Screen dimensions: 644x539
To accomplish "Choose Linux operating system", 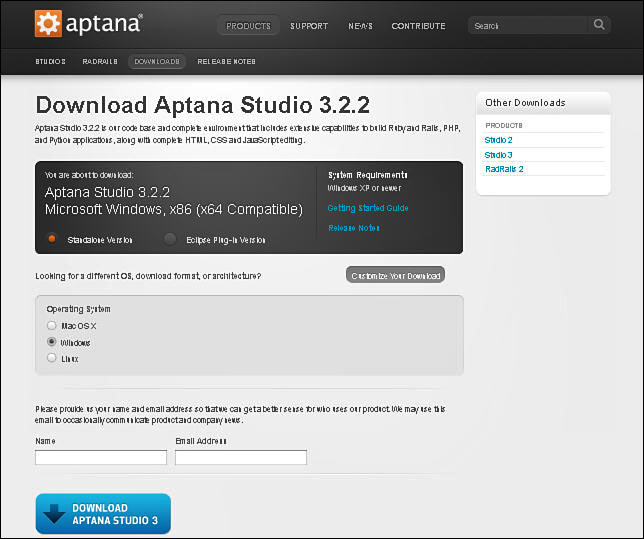I will [x=51, y=358].
